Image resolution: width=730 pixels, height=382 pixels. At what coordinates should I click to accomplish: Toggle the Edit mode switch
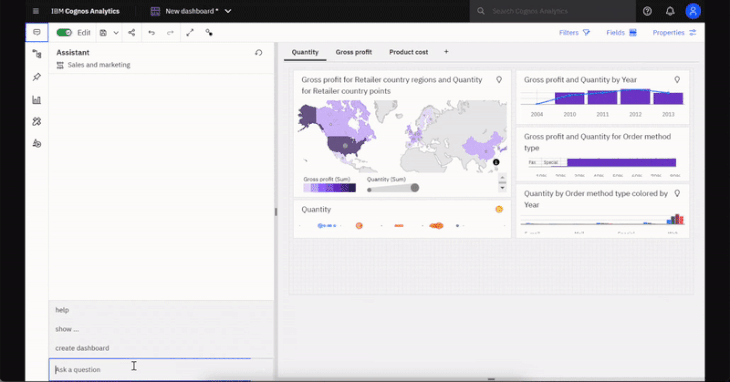[64, 33]
